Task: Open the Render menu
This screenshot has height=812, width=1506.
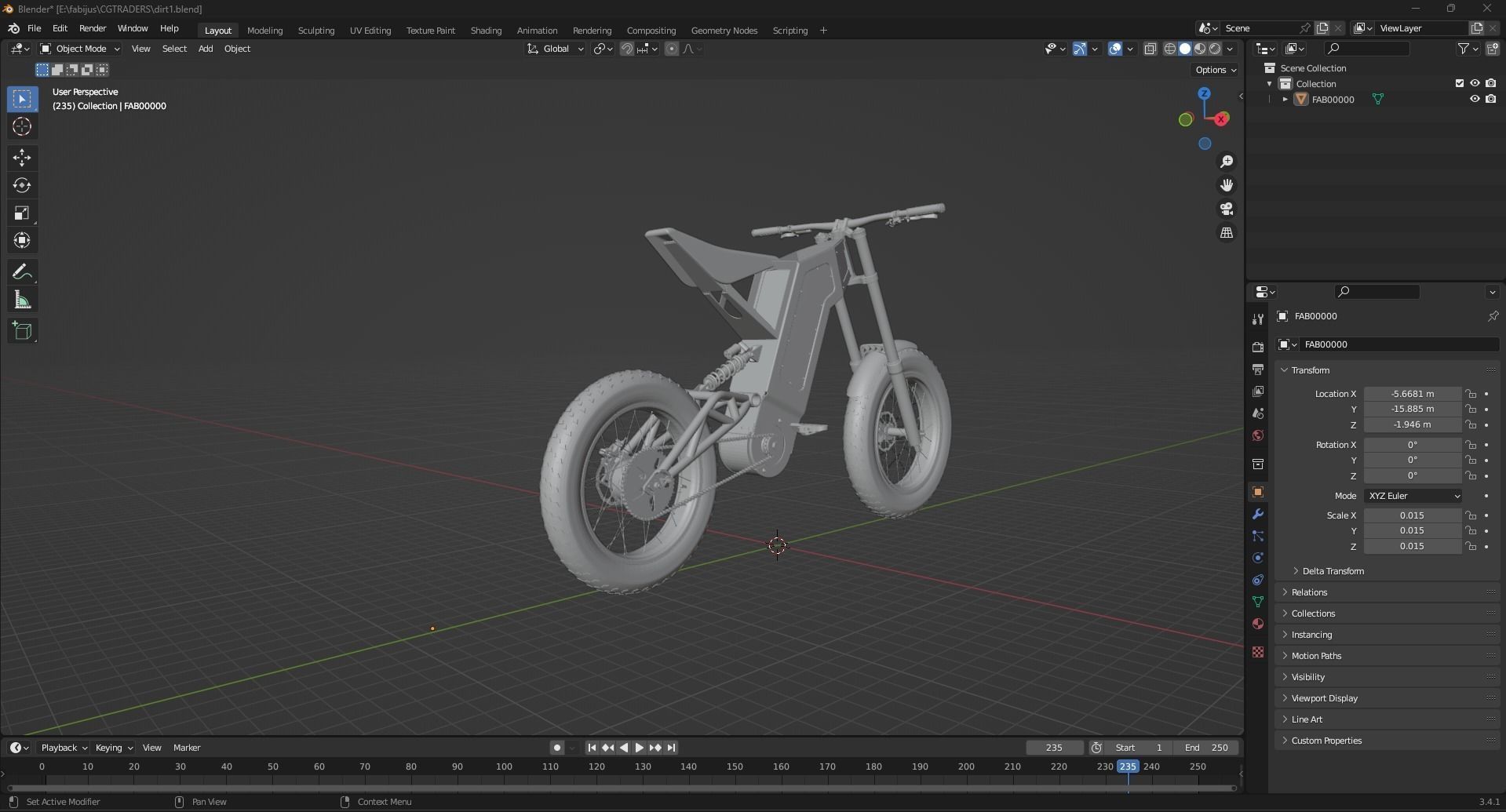Action: (x=93, y=28)
